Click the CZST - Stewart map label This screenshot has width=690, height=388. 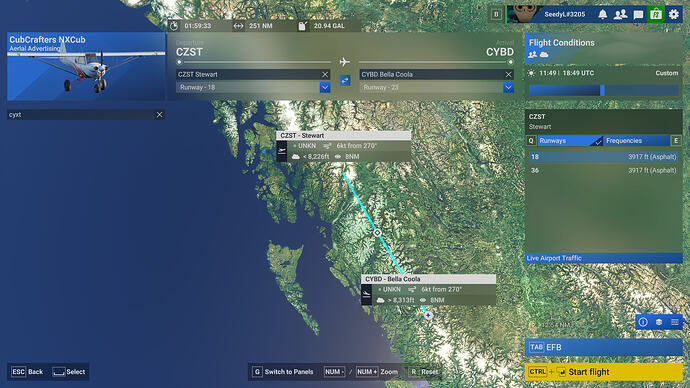point(343,135)
